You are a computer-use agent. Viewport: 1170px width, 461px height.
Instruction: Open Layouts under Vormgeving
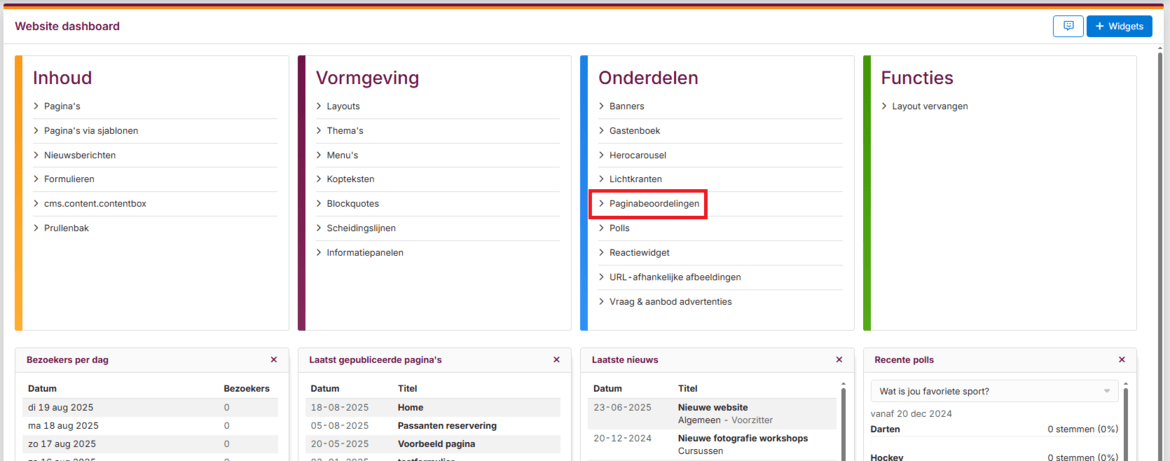click(x=343, y=106)
